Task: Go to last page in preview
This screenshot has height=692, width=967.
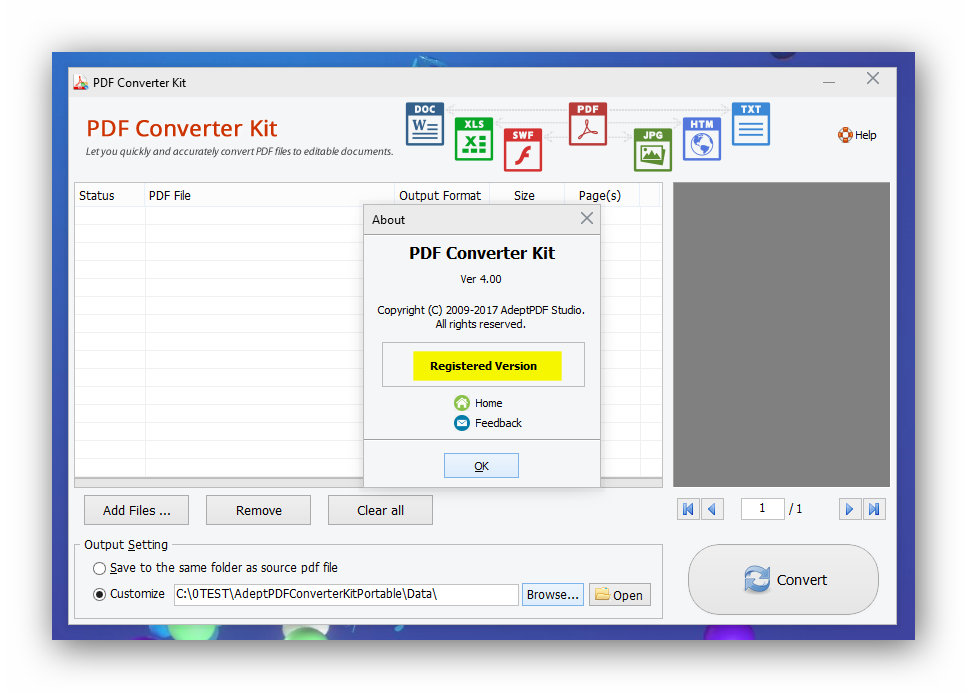Action: point(874,509)
